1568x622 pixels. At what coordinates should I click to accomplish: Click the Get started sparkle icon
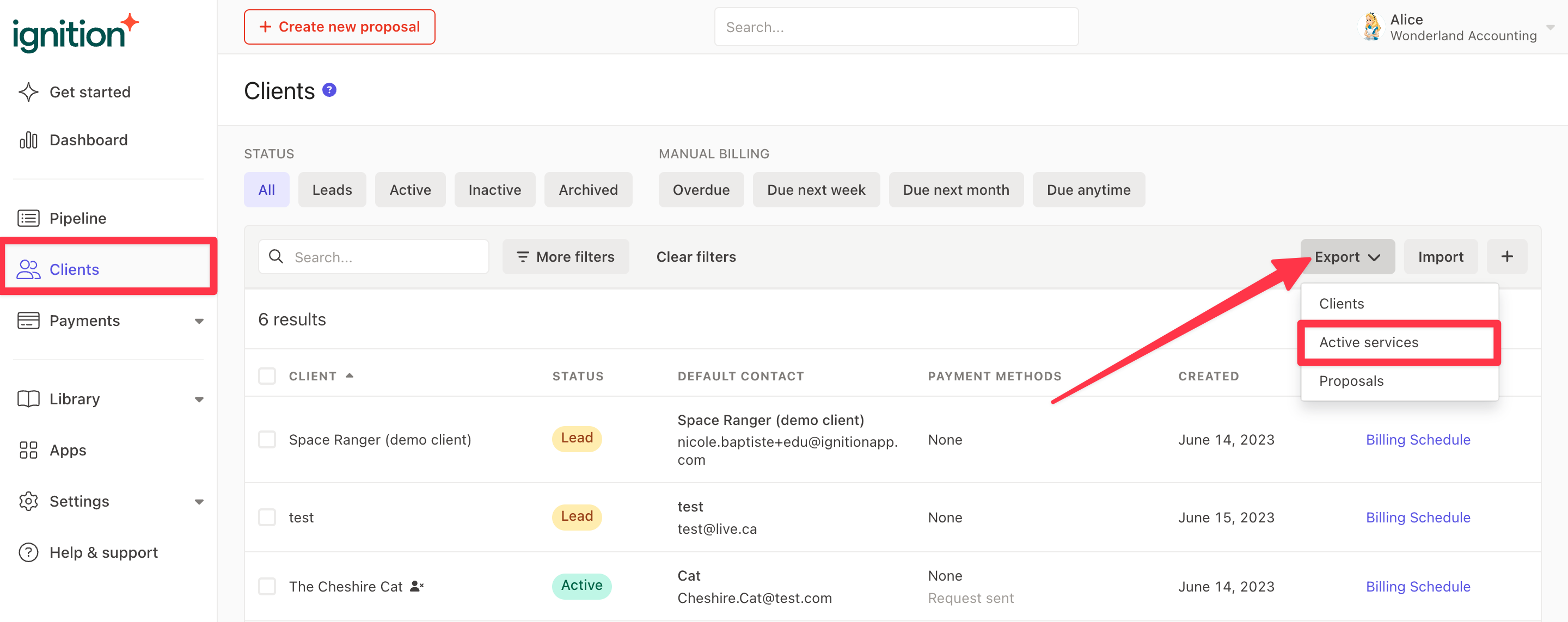point(28,92)
